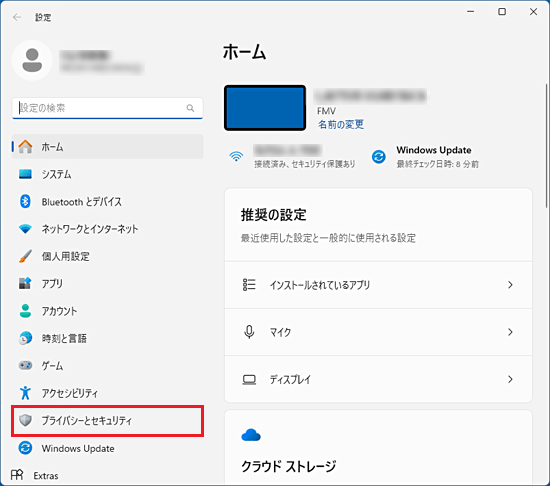The image size is (550, 486).
Task: Click the microphone icon
Action: click(249, 332)
